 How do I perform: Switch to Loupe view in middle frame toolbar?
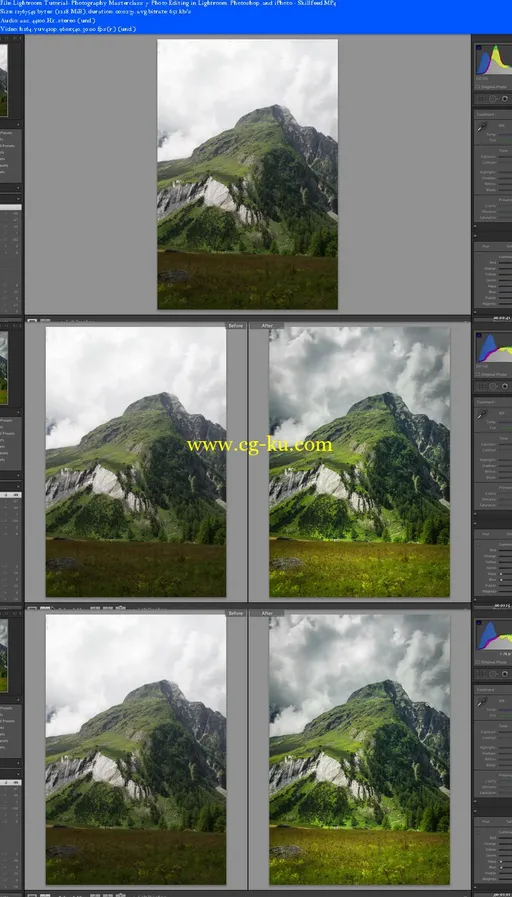coord(32,608)
